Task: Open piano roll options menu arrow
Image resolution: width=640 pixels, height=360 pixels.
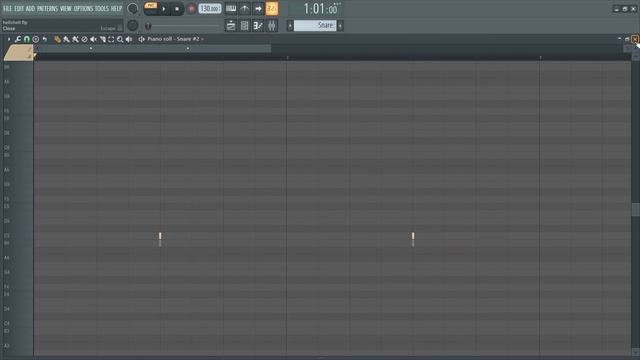Action: click(x=9, y=39)
